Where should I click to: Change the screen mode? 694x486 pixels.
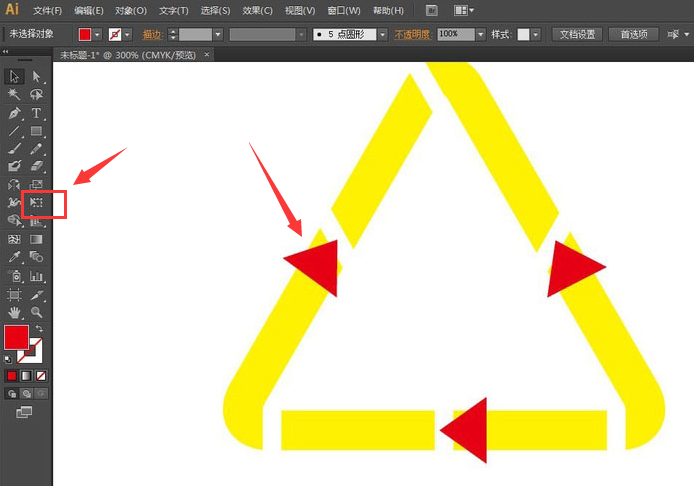pyautogui.click(x=24, y=412)
